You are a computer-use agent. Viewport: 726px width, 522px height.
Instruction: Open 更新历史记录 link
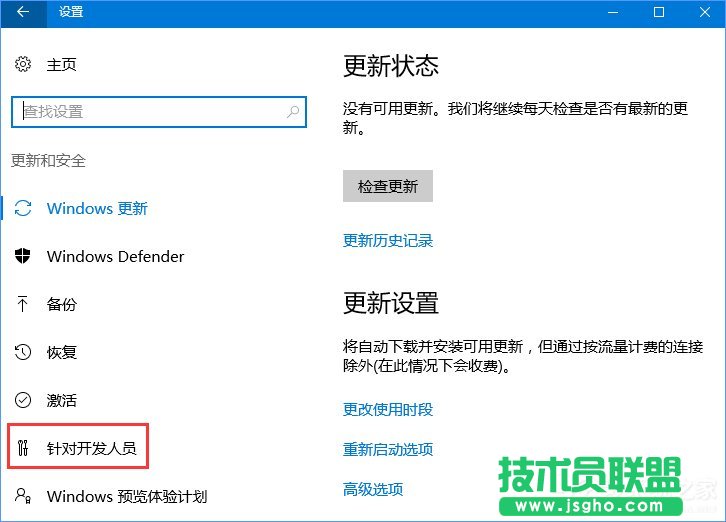[388, 240]
